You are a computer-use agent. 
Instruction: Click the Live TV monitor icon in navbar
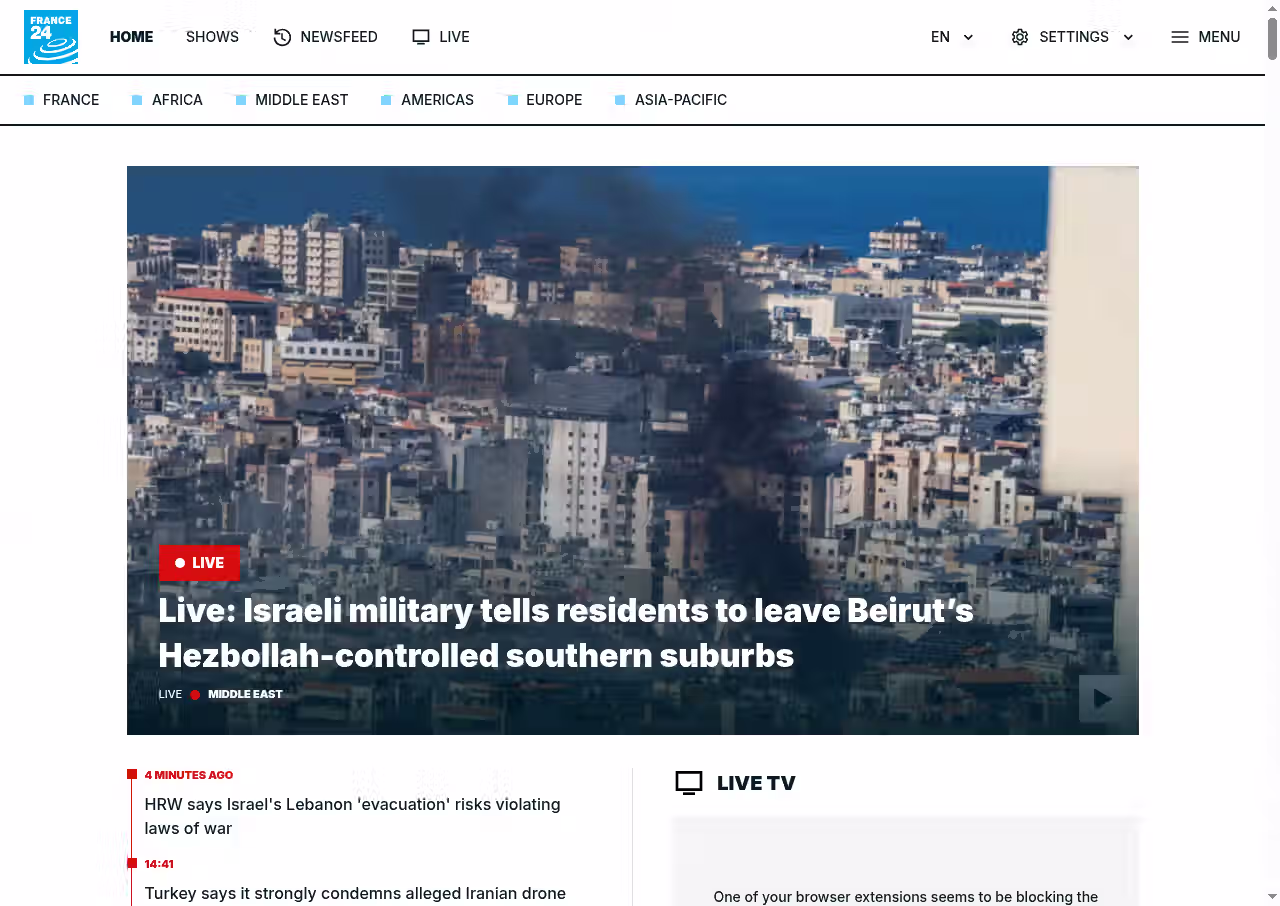(x=421, y=37)
